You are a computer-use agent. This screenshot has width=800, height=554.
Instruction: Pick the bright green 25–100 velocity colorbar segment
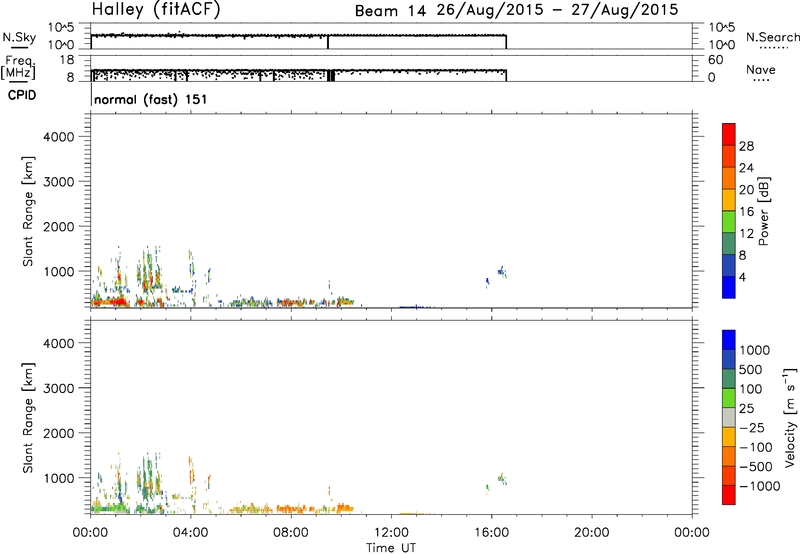pyautogui.click(x=729, y=398)
